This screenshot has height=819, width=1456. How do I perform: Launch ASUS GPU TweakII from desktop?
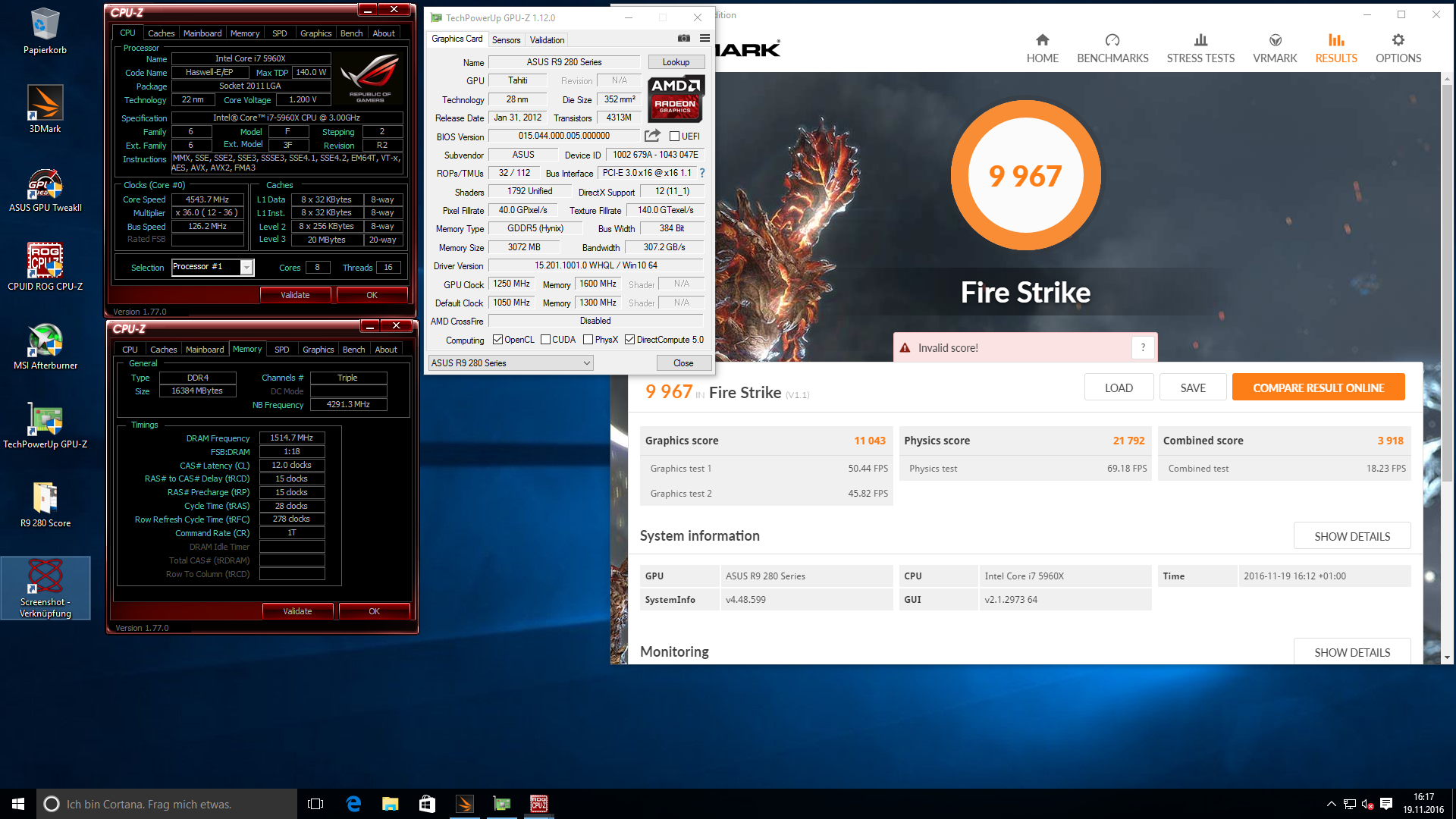tap(45, 190)
